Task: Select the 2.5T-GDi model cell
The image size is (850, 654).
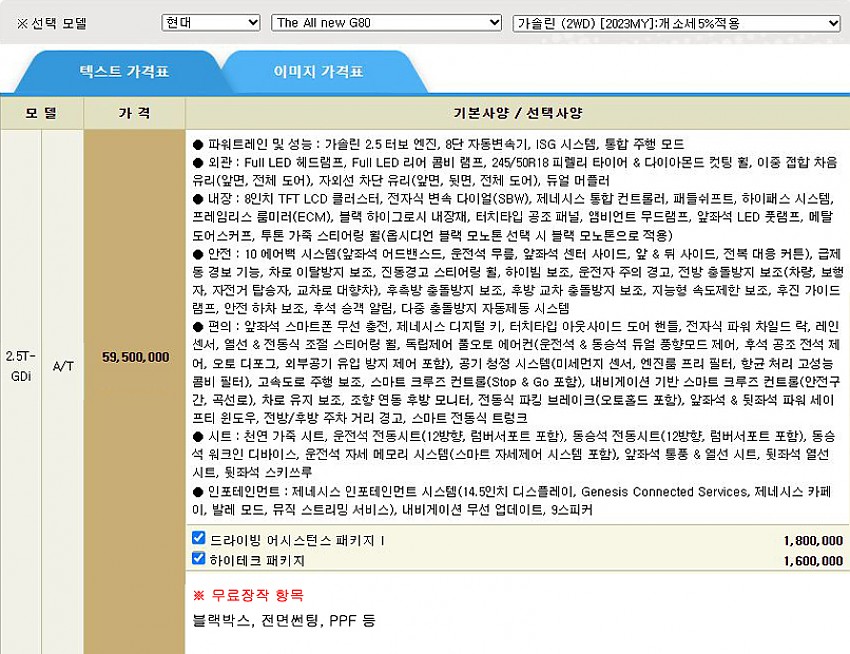Action: 20,364
